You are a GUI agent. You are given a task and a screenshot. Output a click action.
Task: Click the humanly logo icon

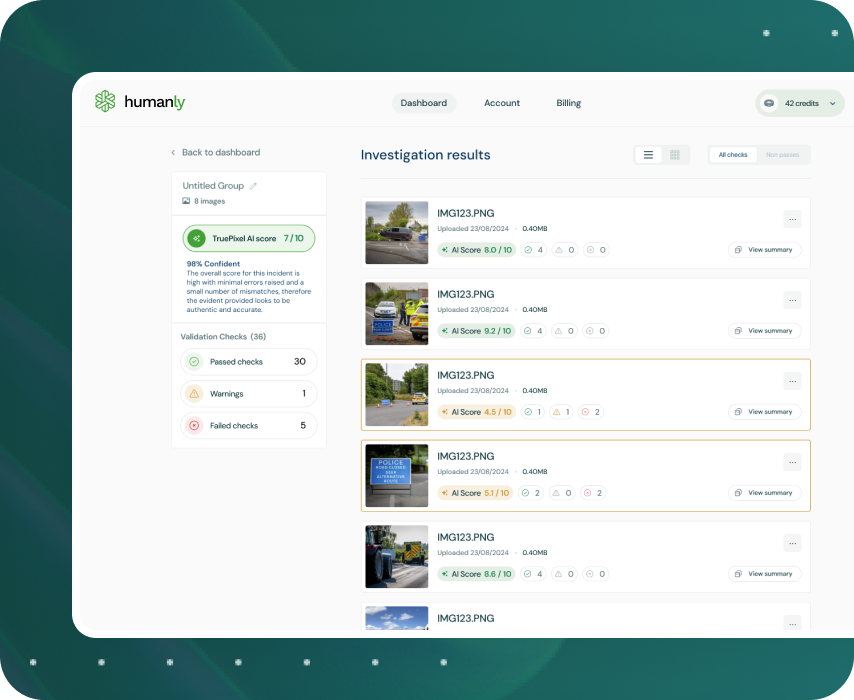point(105,101)
